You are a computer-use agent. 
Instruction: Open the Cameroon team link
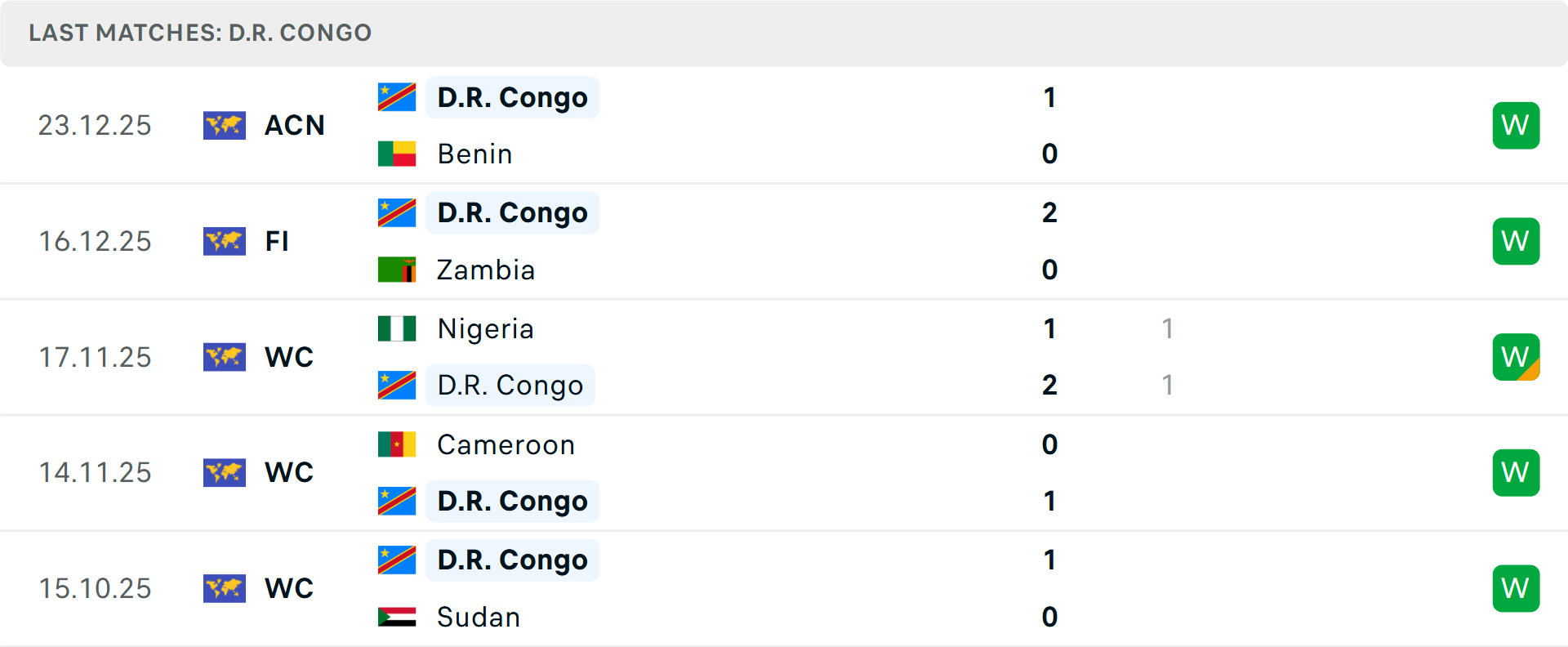coord(506,444)
